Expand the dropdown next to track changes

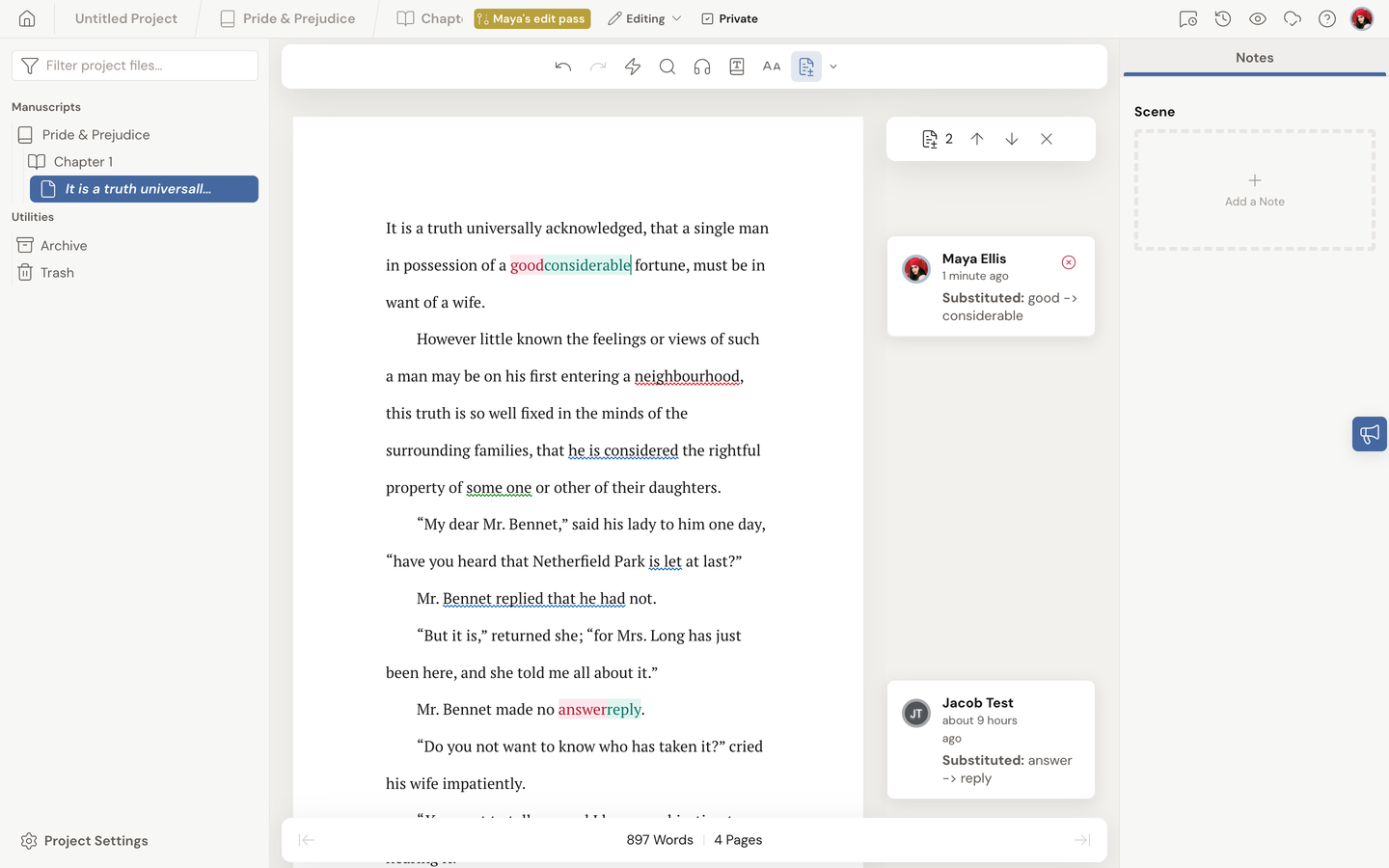(833, 67)
